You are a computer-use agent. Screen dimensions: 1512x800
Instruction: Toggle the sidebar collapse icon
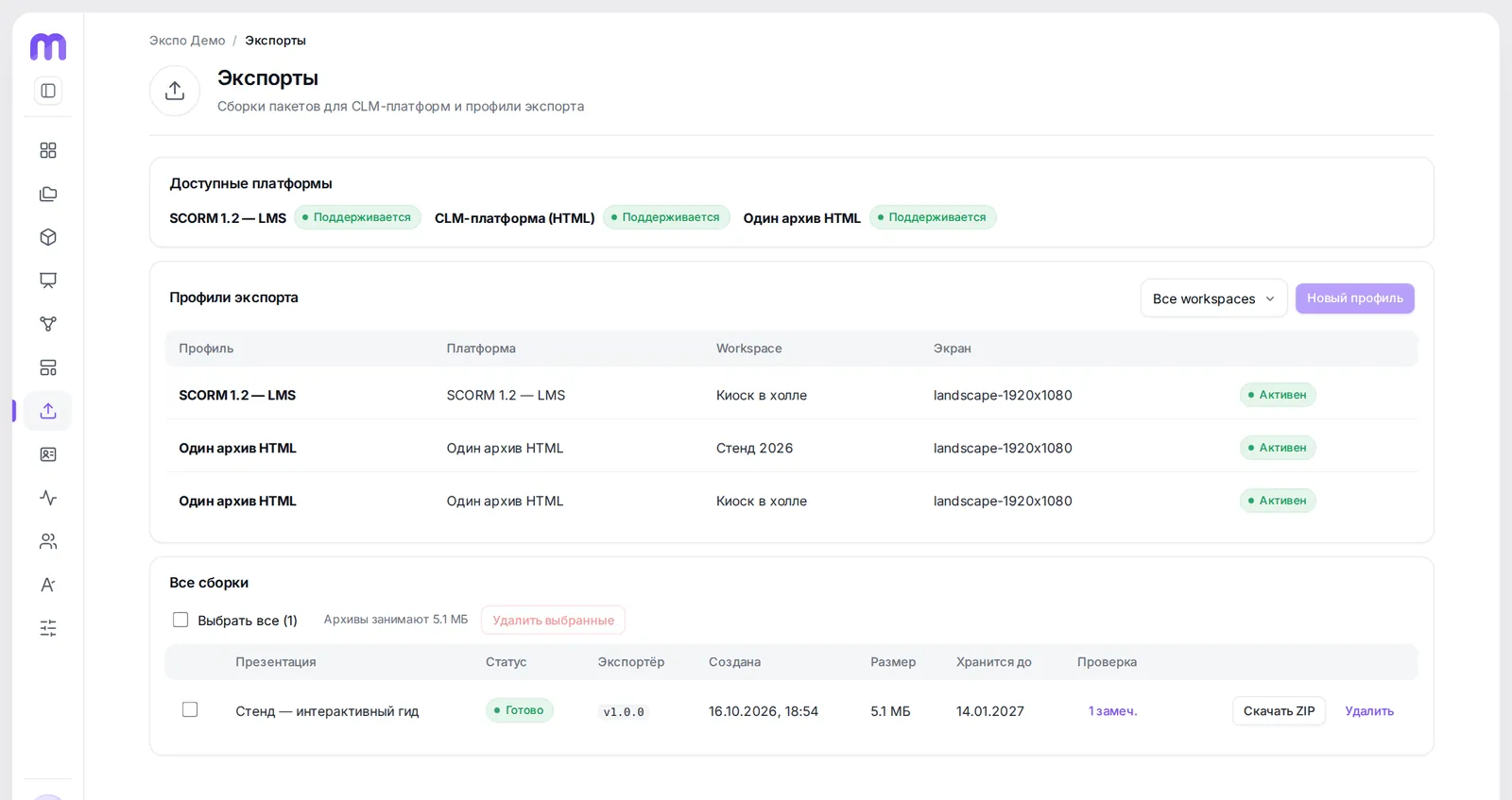coord(48,91)
